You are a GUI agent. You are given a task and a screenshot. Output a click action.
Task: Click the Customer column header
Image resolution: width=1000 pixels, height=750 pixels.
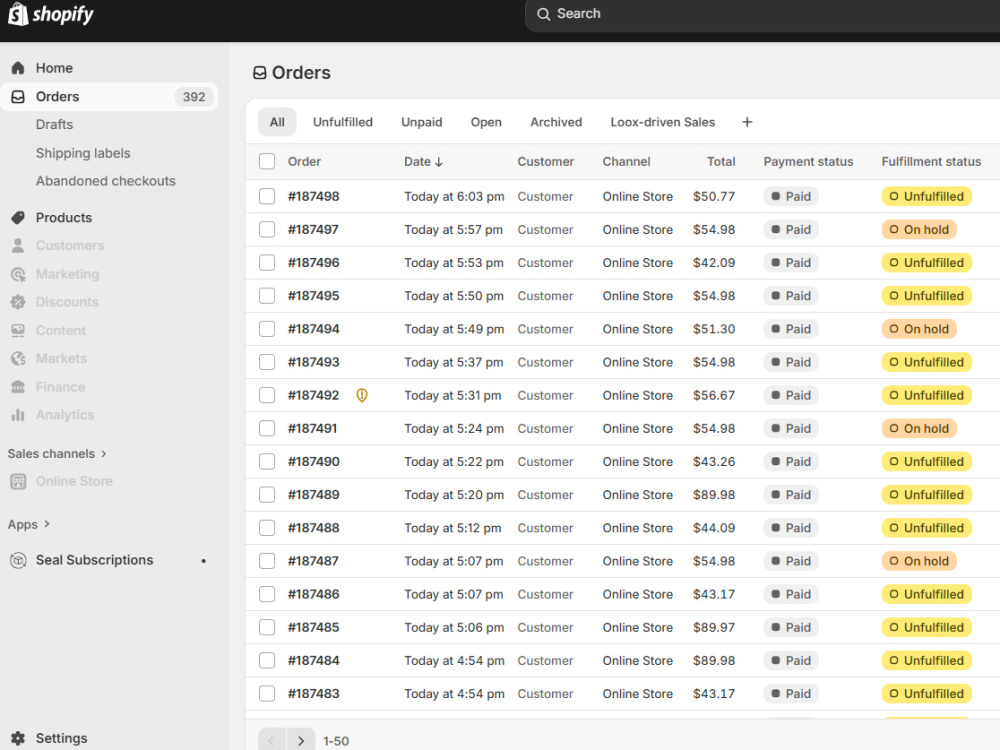pyautogui.click(x=545, y=161)
